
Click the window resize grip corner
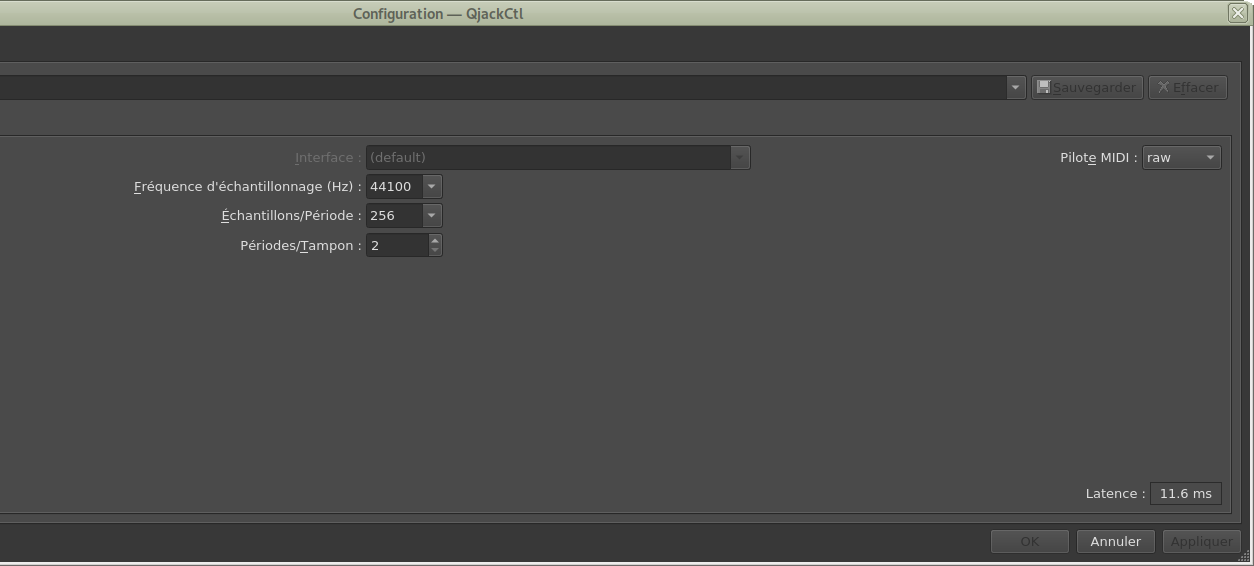click(x=1244, y=556)
